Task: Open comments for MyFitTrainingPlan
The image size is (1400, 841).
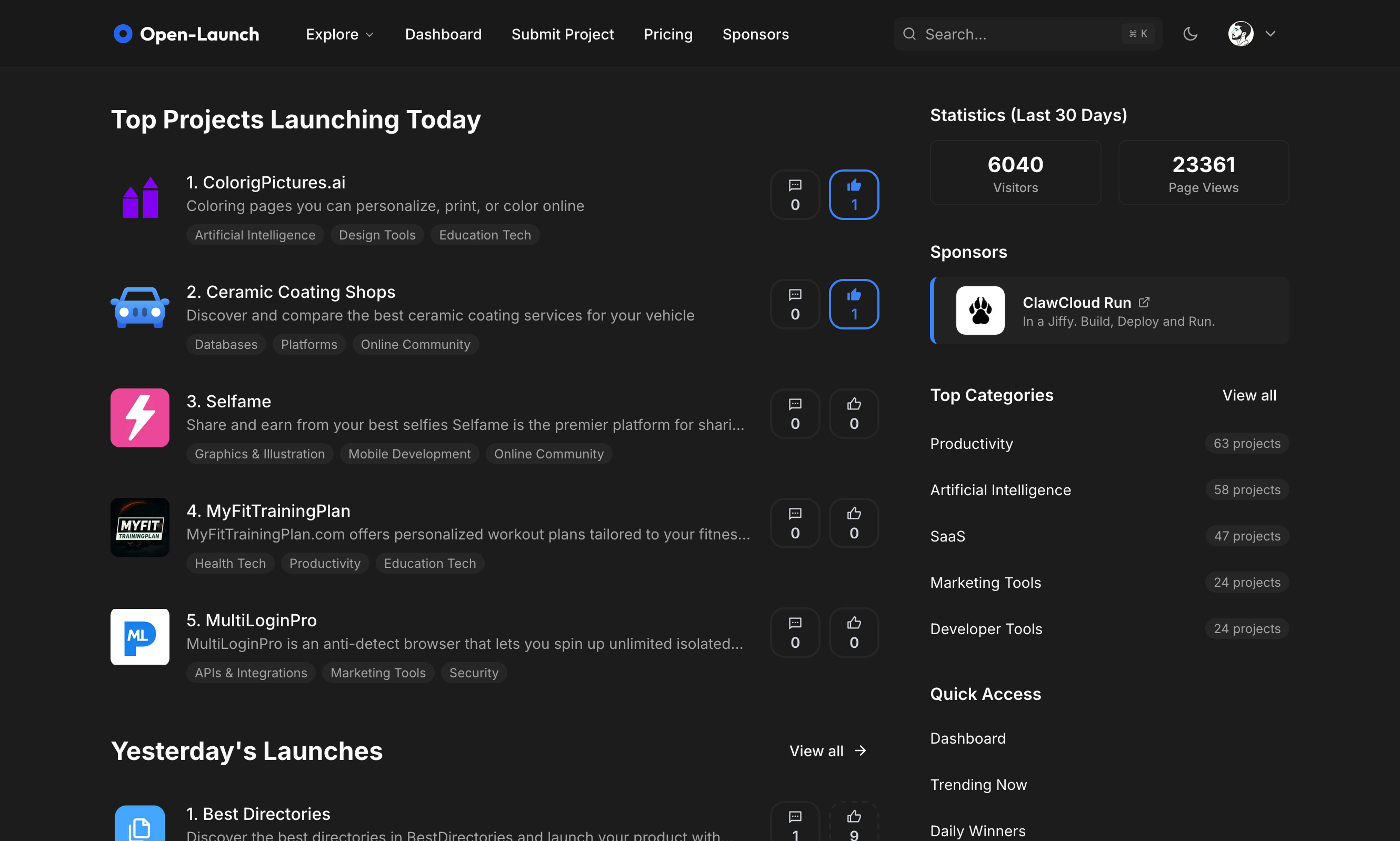Action: click(795, 523)
